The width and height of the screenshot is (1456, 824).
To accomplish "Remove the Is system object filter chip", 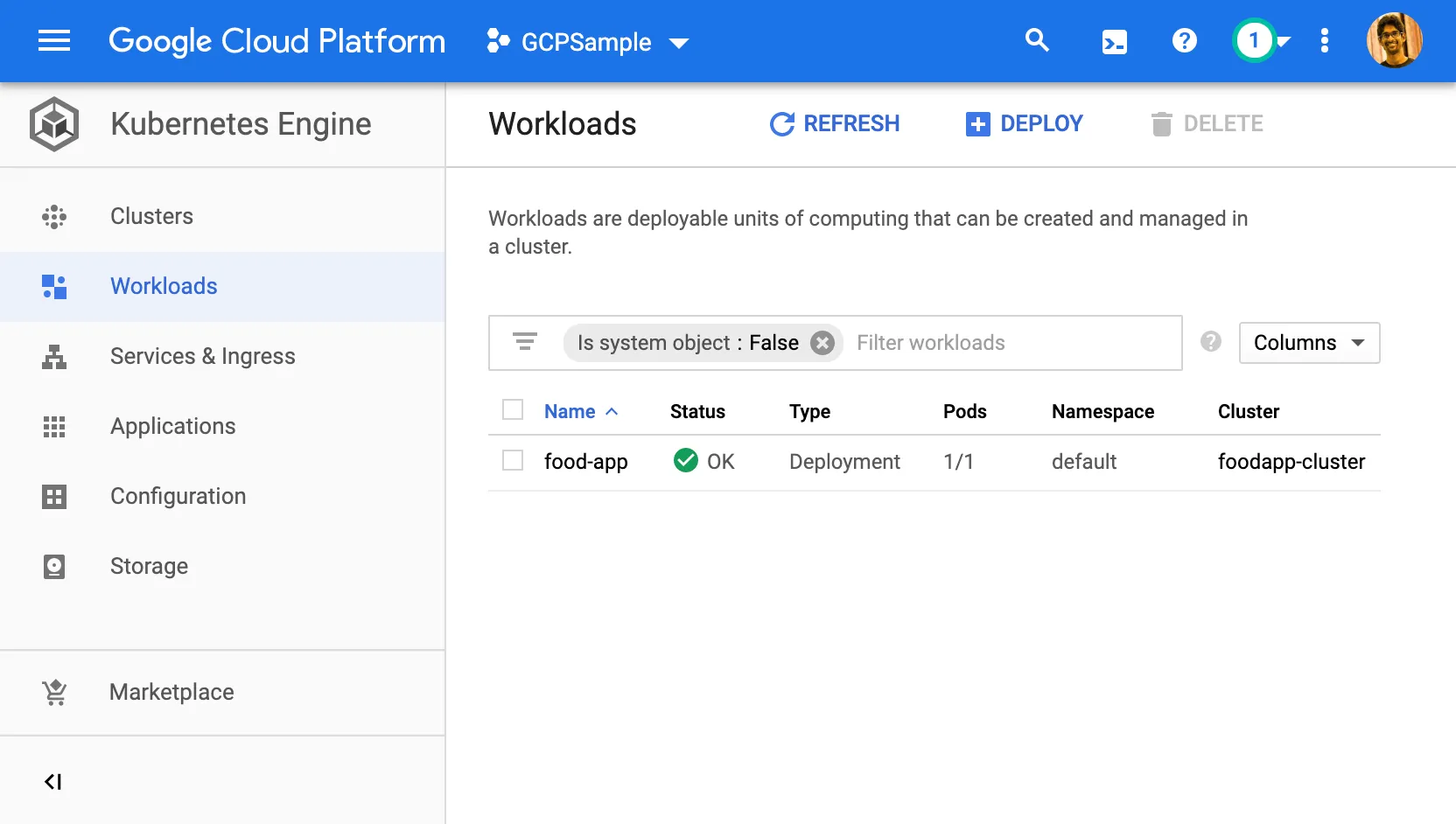I will coord(822,343).
